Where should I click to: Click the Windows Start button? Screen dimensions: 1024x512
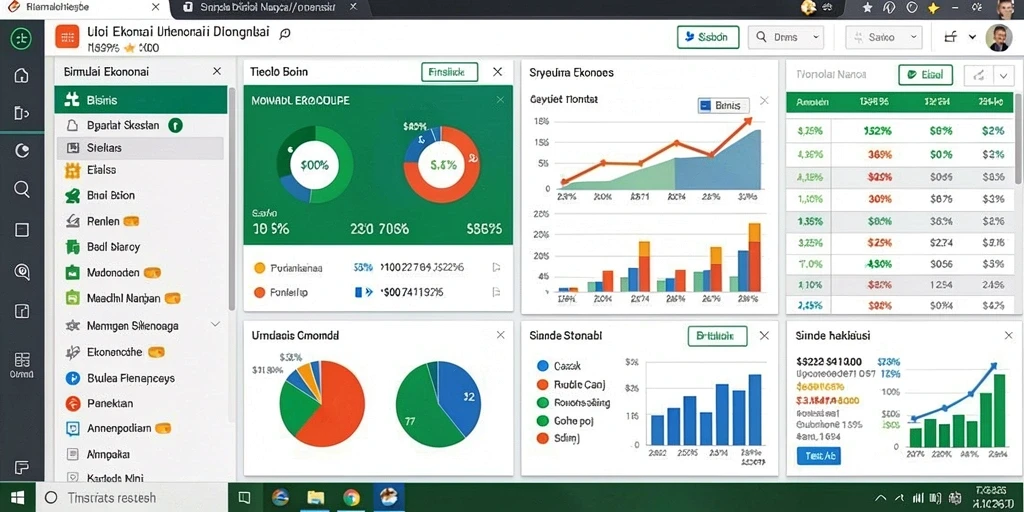click(x=18, y=498)
